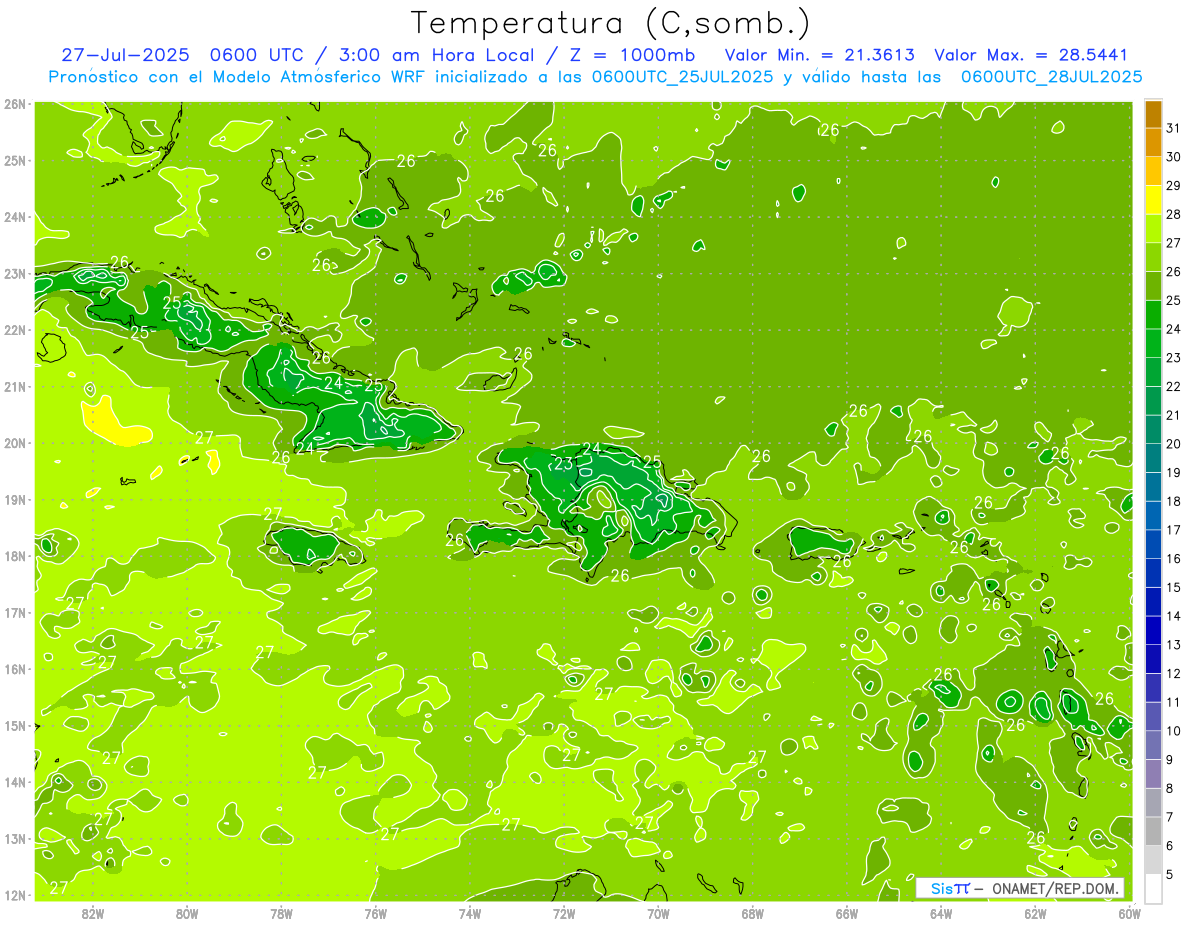Click the 19N latitude axis label
This screenshot has height=927, width=1200.
pos(15,500)
